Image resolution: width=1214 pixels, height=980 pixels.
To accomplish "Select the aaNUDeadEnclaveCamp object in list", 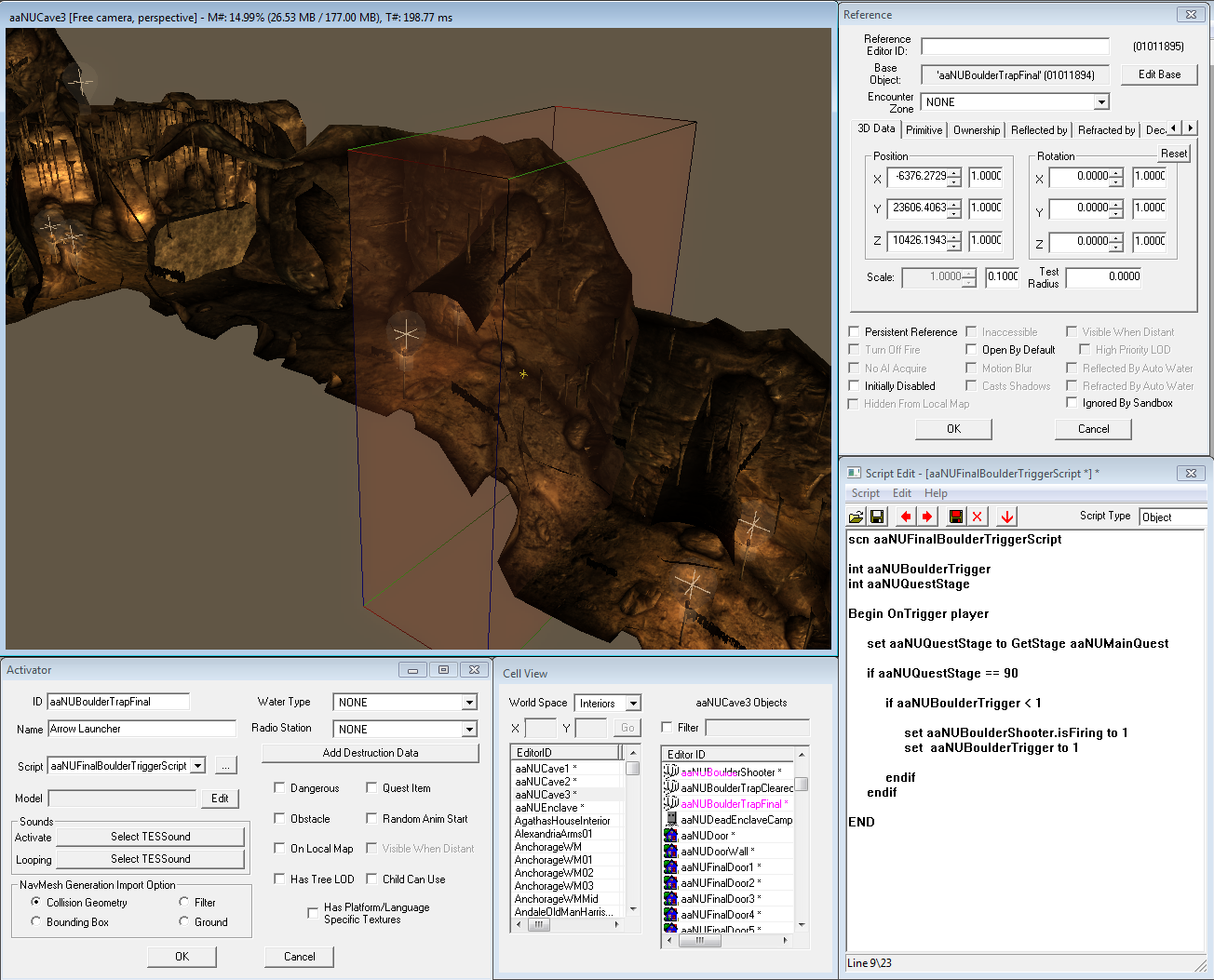I will [735, 820].
